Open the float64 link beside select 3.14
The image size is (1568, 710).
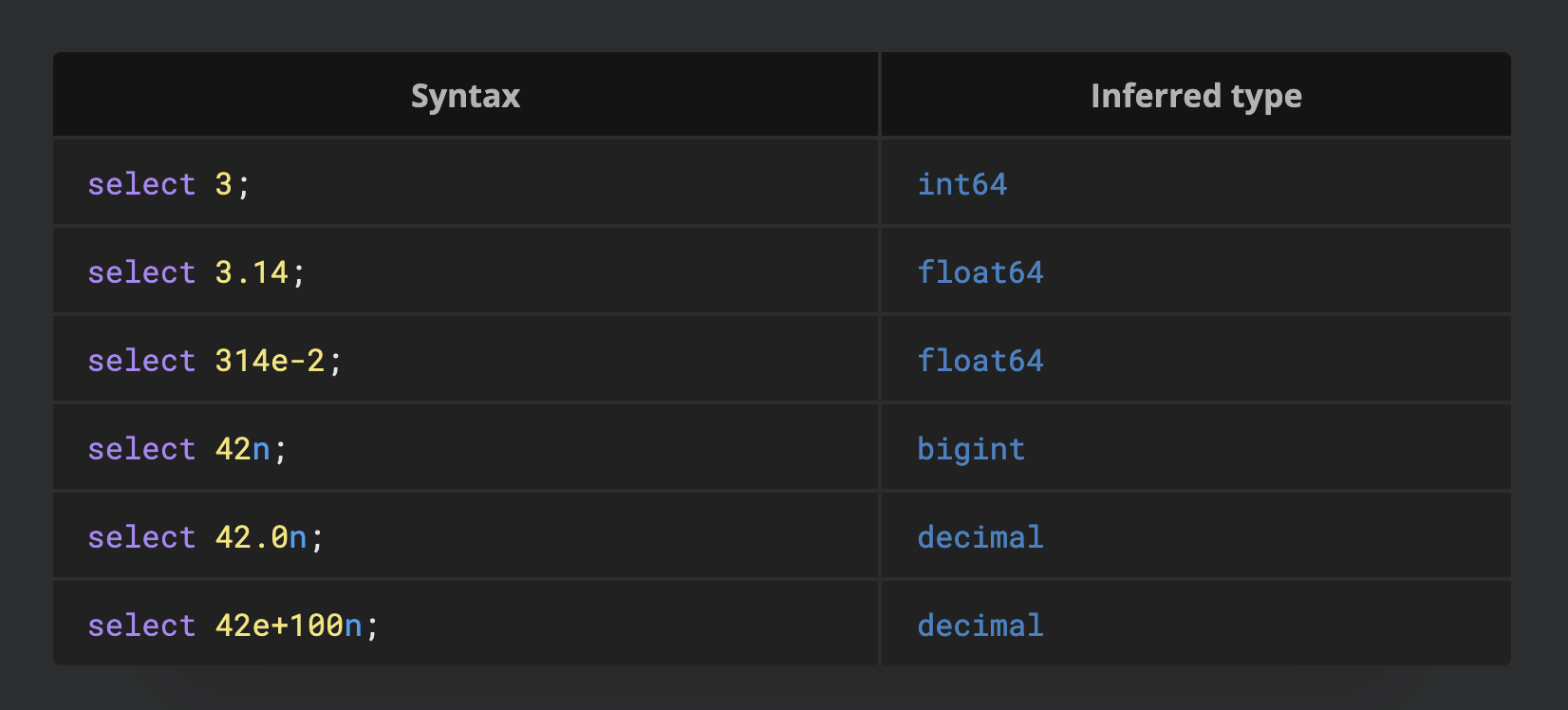click(980, 272)
